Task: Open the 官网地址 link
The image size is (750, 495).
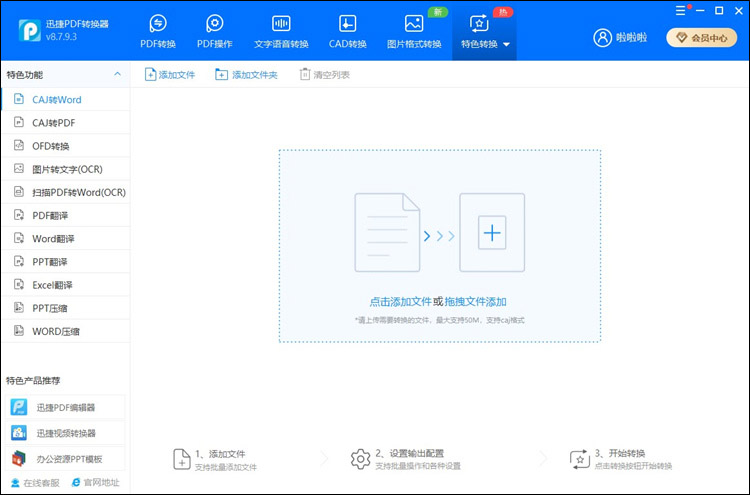Action: pyautogui.click(x=96, y=483)
